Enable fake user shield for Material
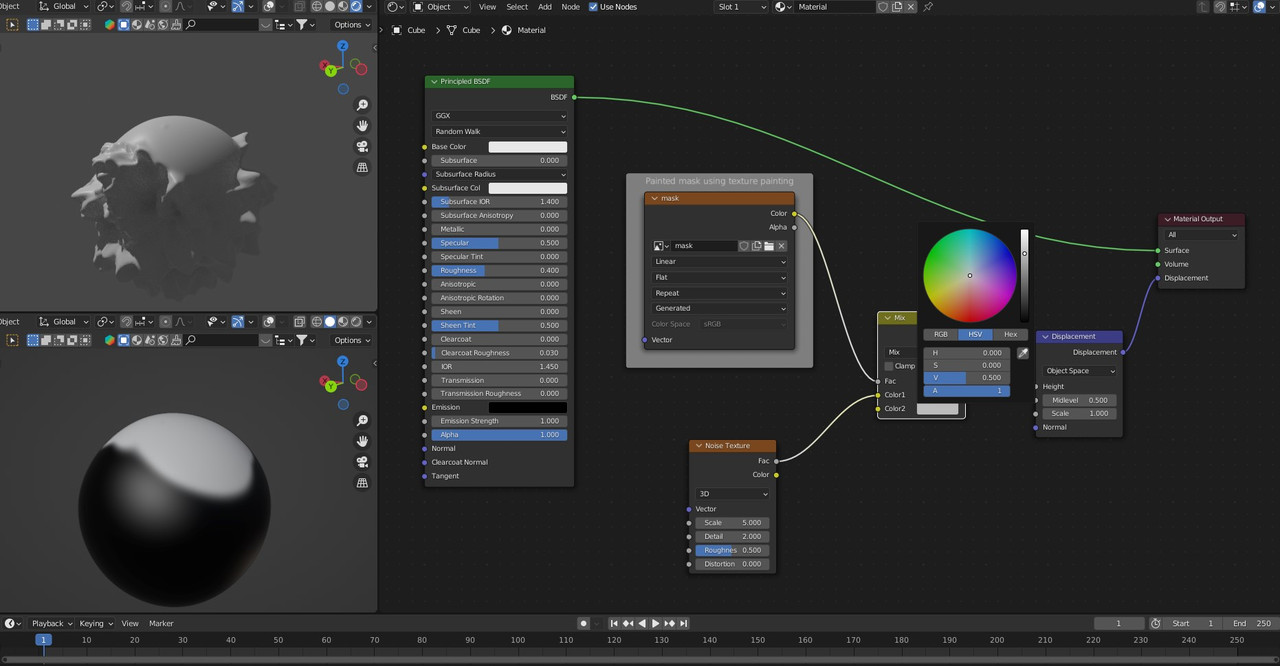Viewport: 1280px width, 666px height. [882, 7]
